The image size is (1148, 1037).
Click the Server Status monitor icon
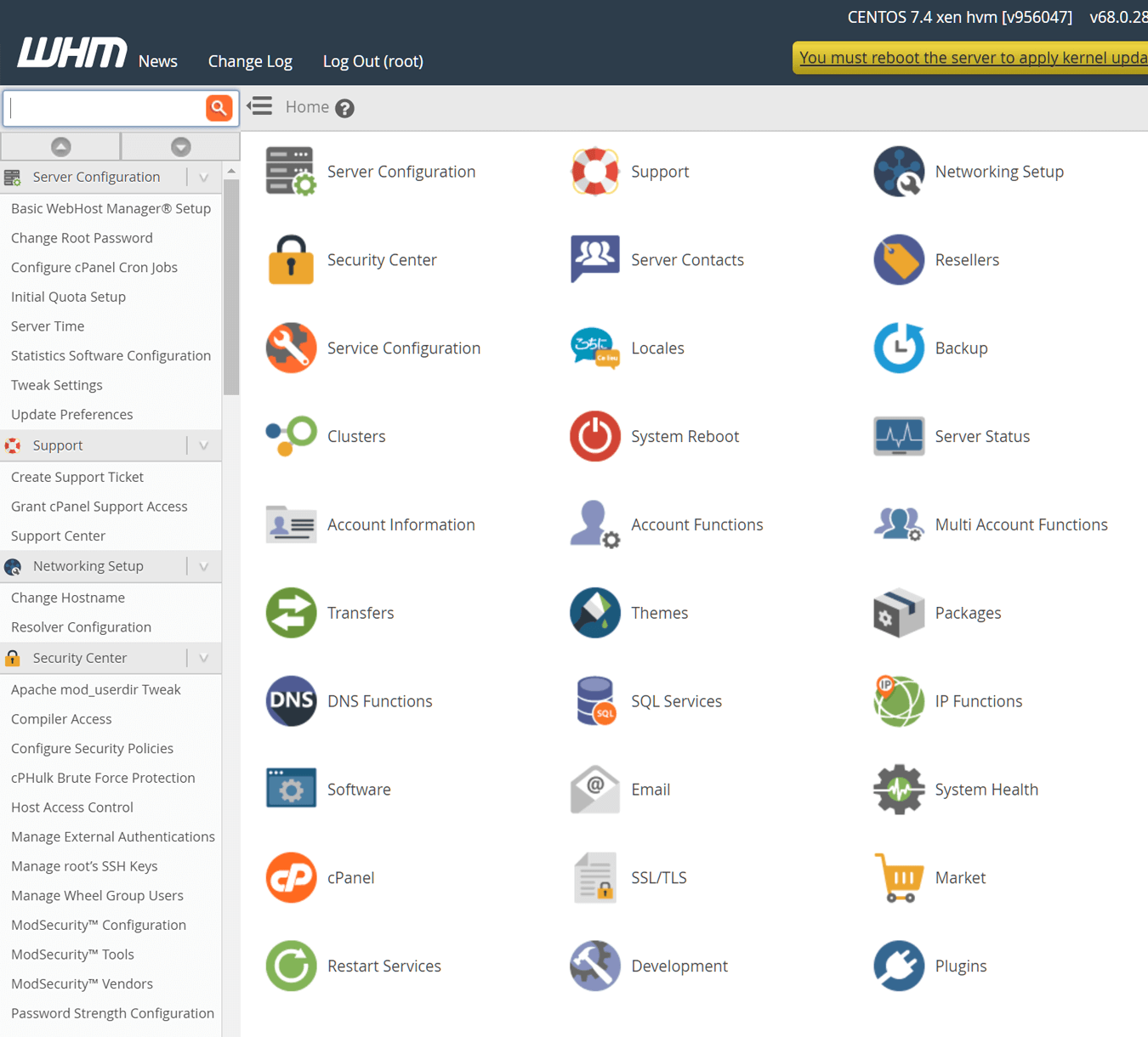(x=899, y=436)
